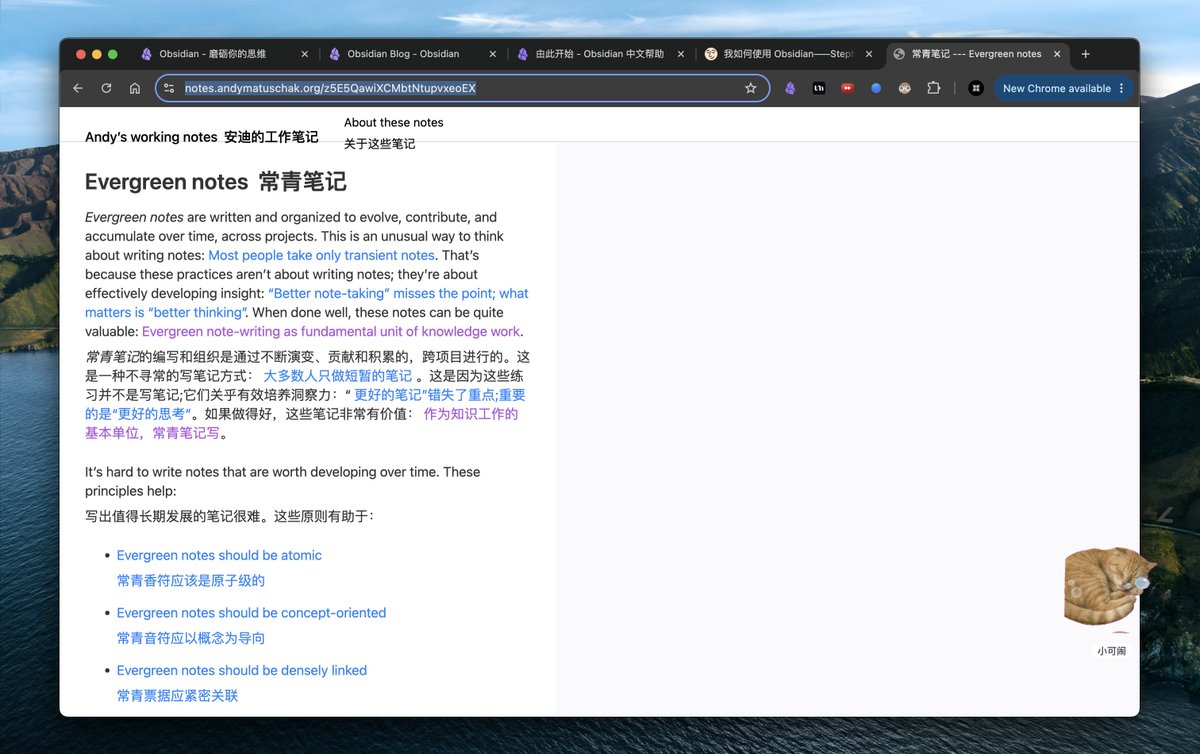Image resolution: width=1200 pixels, height=754 pixels.
Task: Open the About these notes link
Action: (394, 122)
